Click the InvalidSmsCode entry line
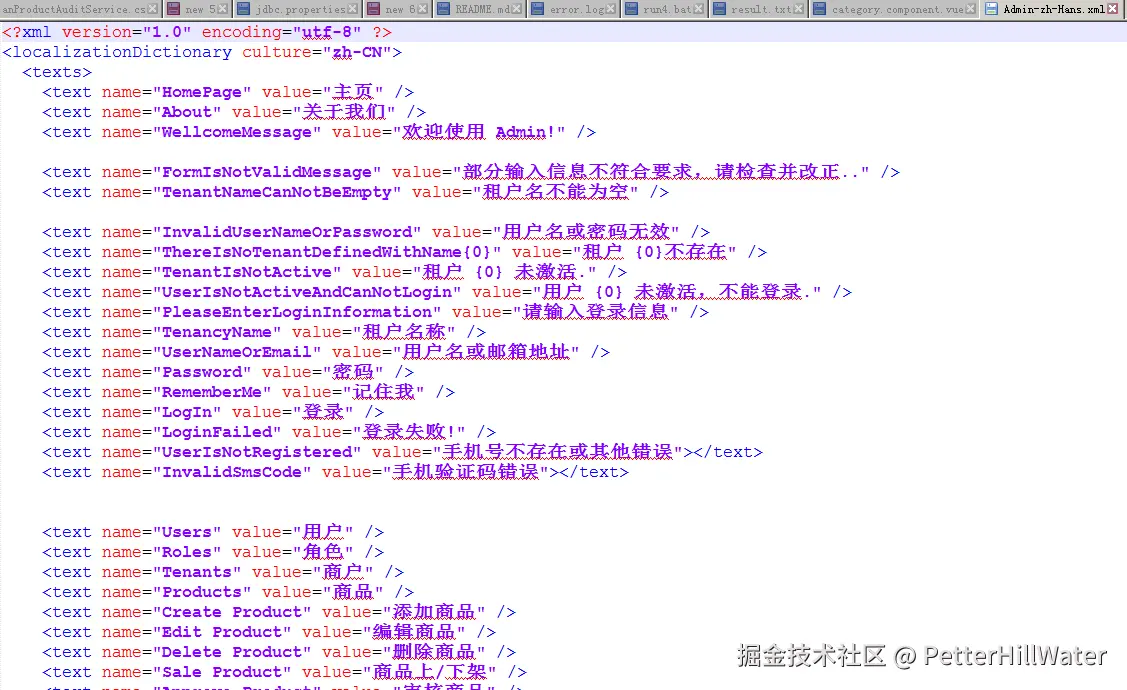The height and width of the screenshot is (690, 1127). pyautogui.click(x=336, y=472)
